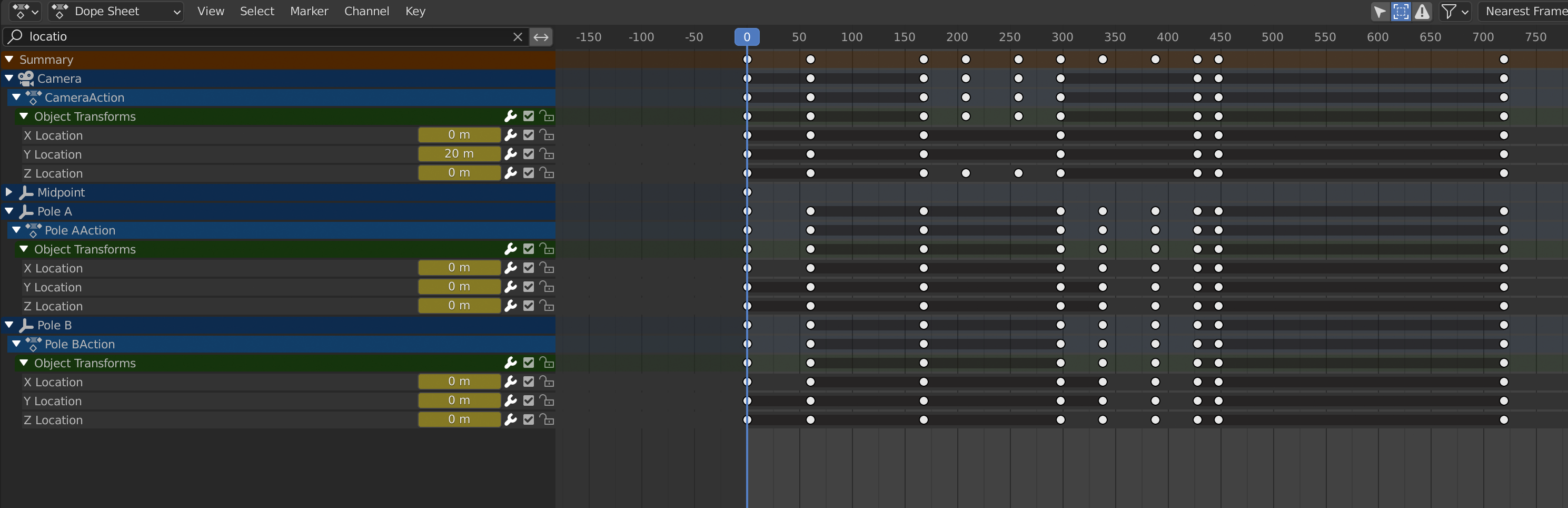Open the Dope Sheet mode dropdown
1568x508 pixels.
(116, 11)
